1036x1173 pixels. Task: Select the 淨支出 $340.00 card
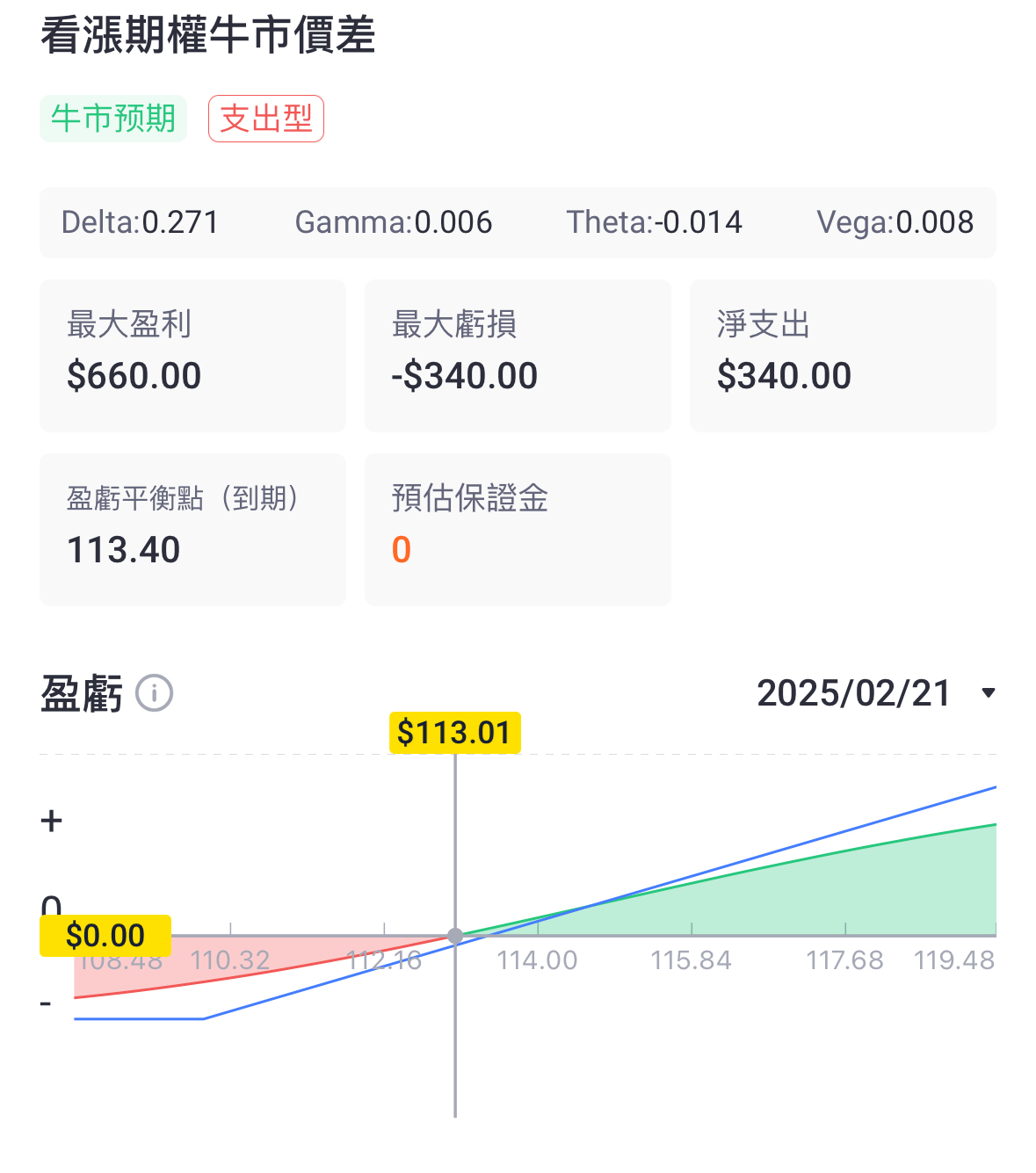[x=843, y=355]
